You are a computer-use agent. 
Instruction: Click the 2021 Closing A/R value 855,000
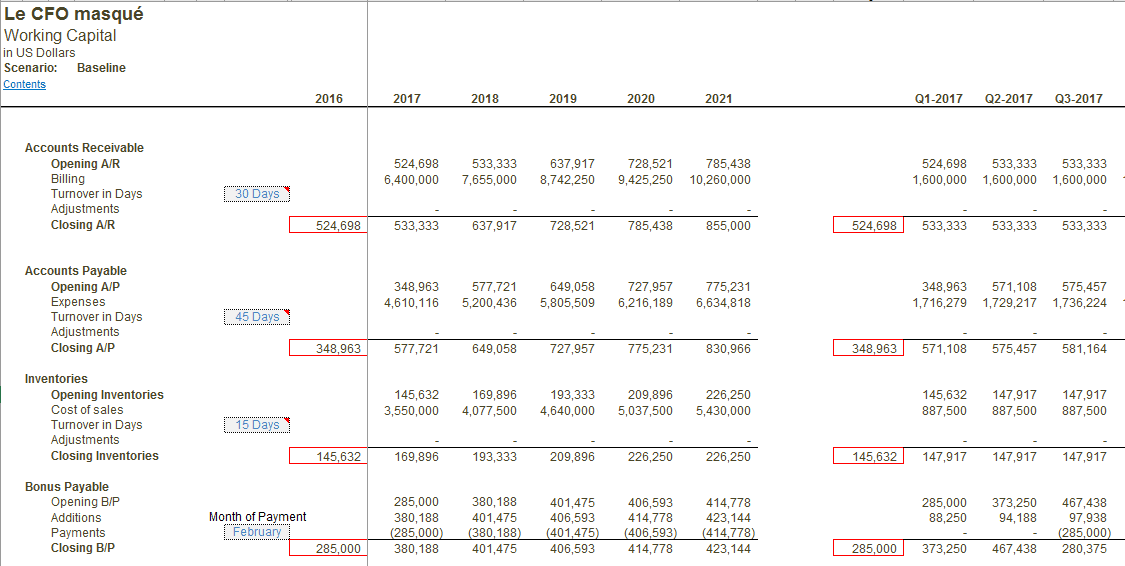coord(728,226)
